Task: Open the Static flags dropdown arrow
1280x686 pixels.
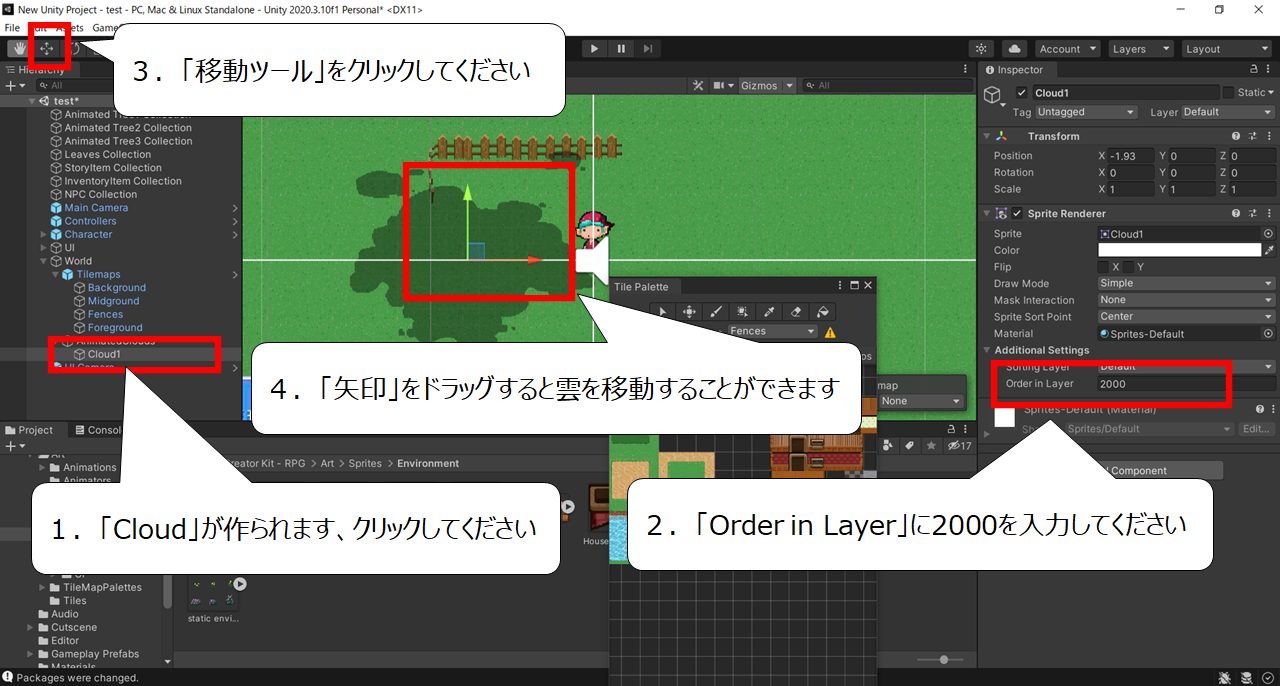Action: pyautogui.click(x=1271, y=93)
